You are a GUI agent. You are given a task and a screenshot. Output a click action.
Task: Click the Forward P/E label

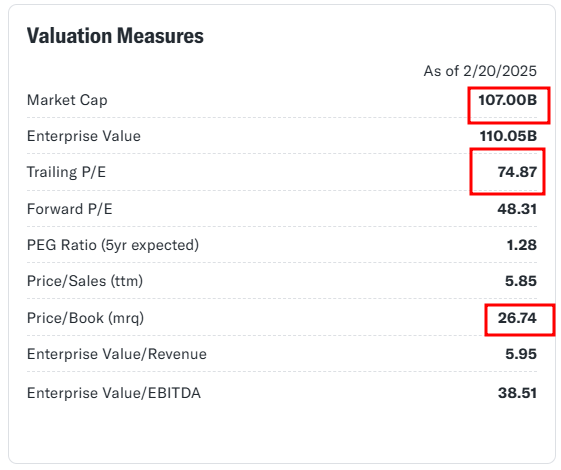pos(69,209)
